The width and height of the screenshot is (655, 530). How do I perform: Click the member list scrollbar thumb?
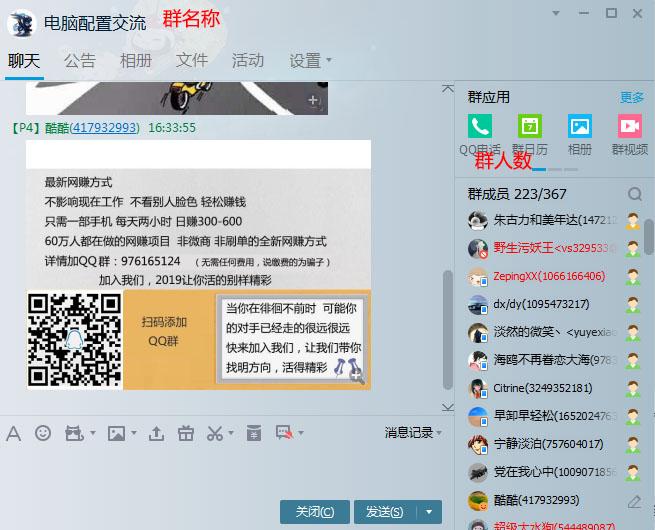(649, 237)
